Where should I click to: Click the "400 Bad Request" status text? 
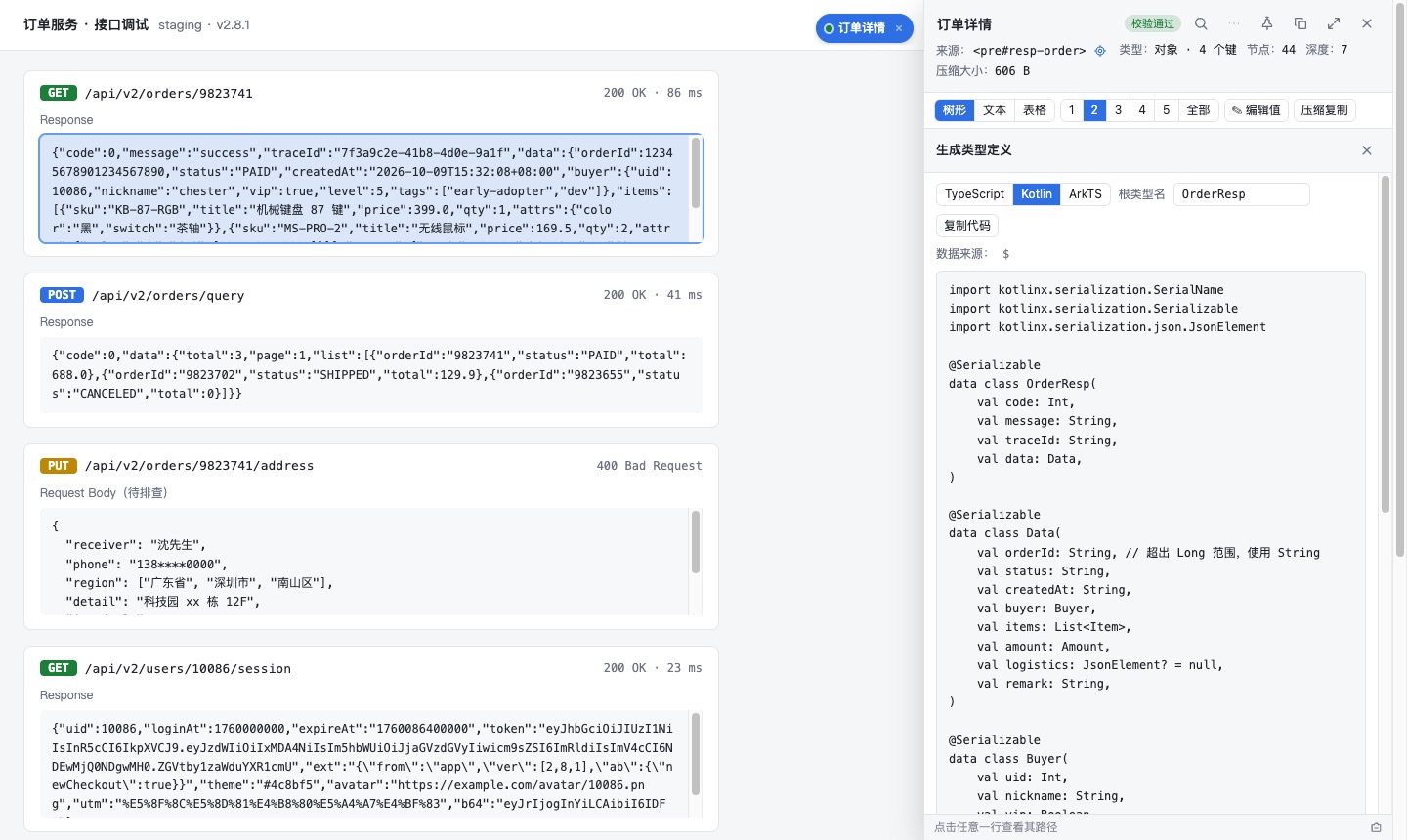[650, 466]
